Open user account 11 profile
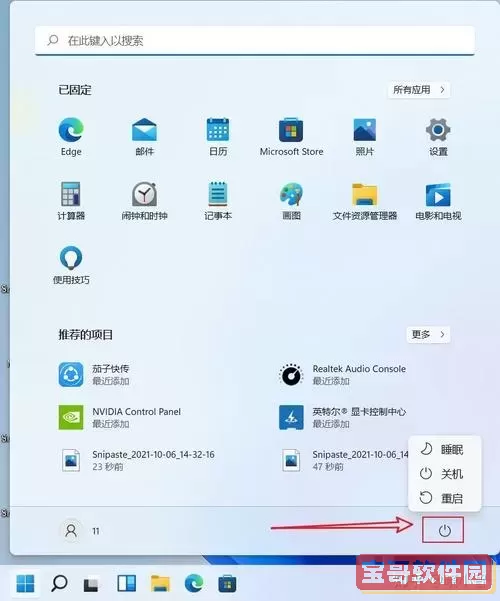500x601 pixels. pyautogui.click(x=81, y=531)
